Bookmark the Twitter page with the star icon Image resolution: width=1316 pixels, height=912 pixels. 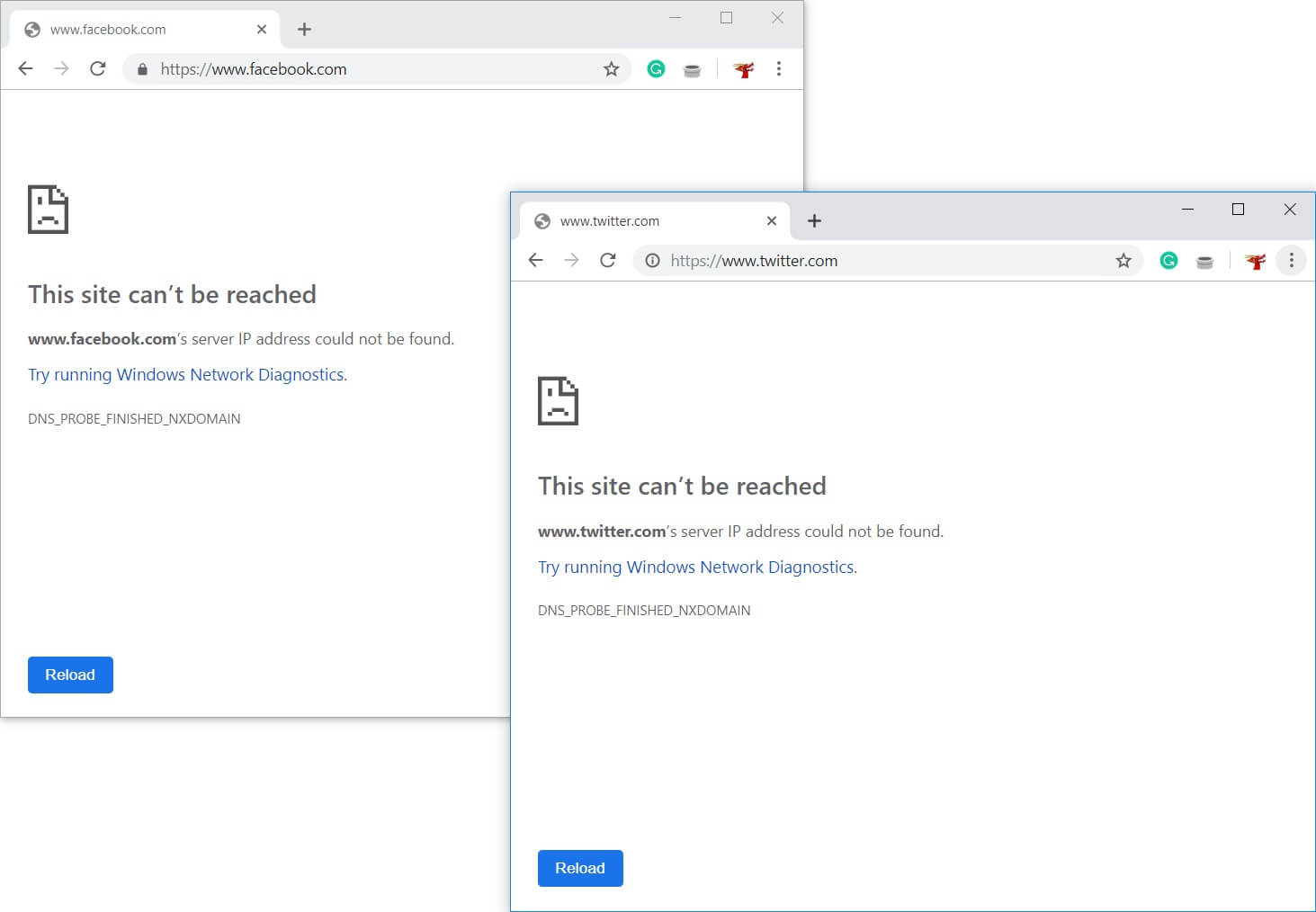tap(1124, 260)
